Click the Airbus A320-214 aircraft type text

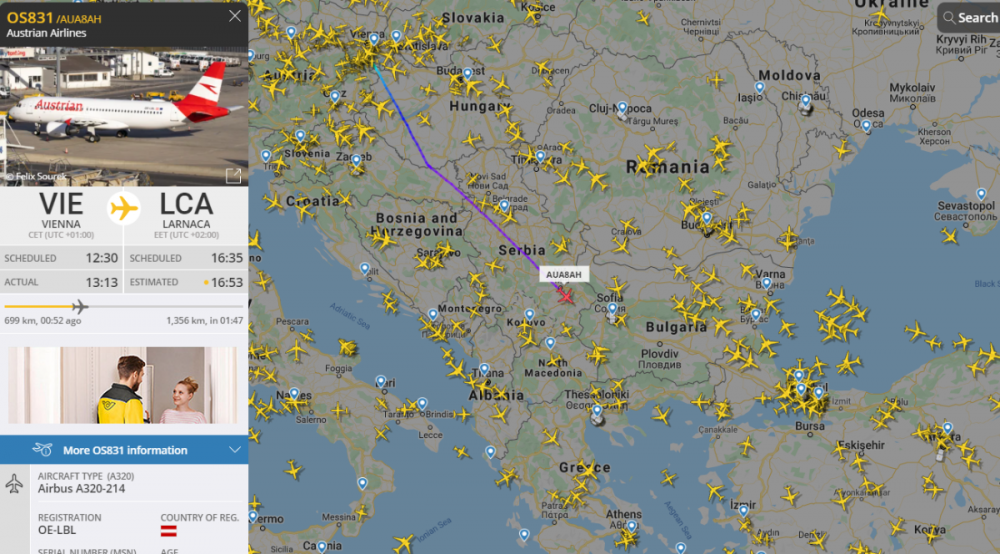pyautogui.click(x=81, y=489)
